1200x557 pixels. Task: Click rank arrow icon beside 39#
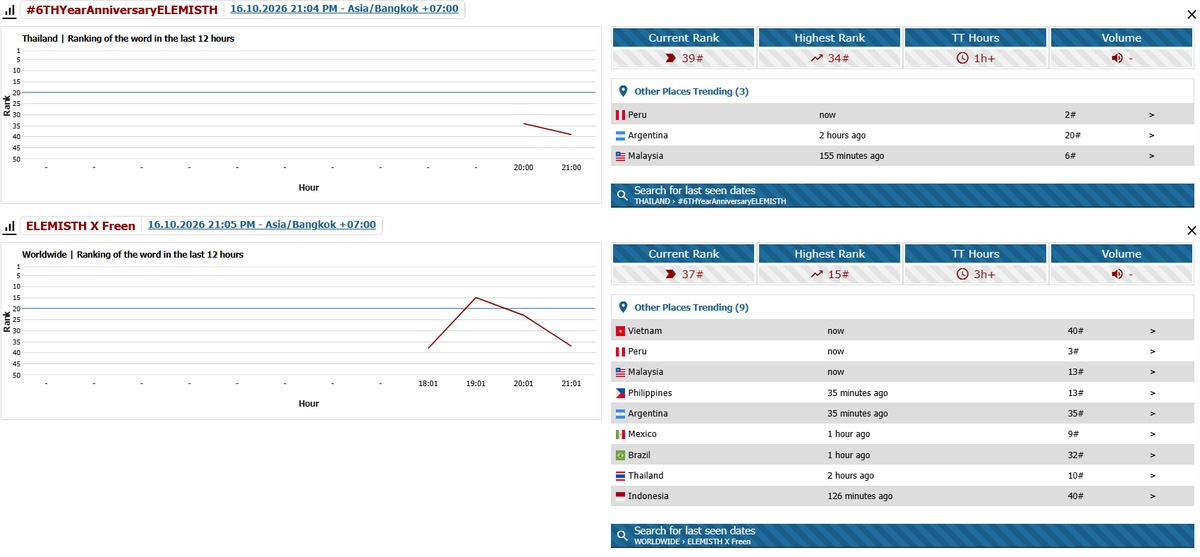coord(670,58)
